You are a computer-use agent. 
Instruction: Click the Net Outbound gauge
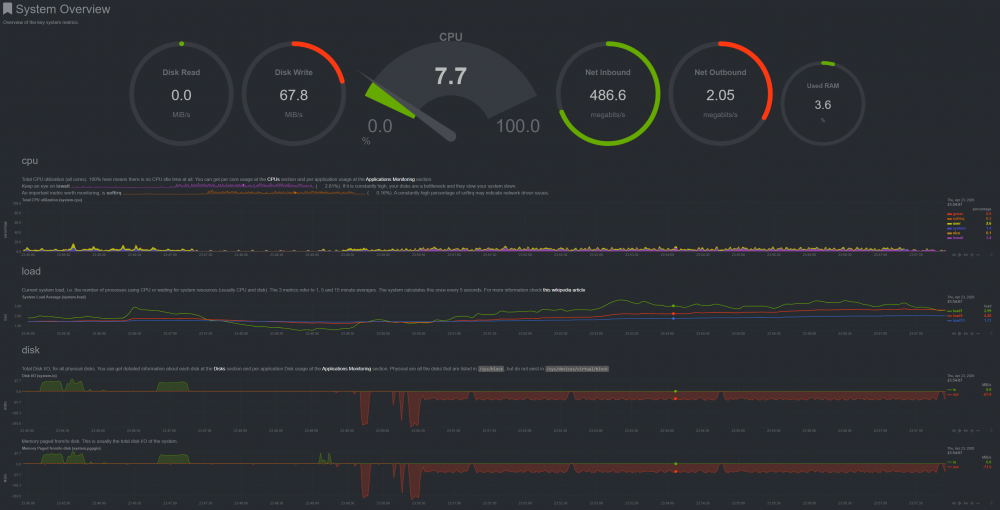(x=720, y=94)
